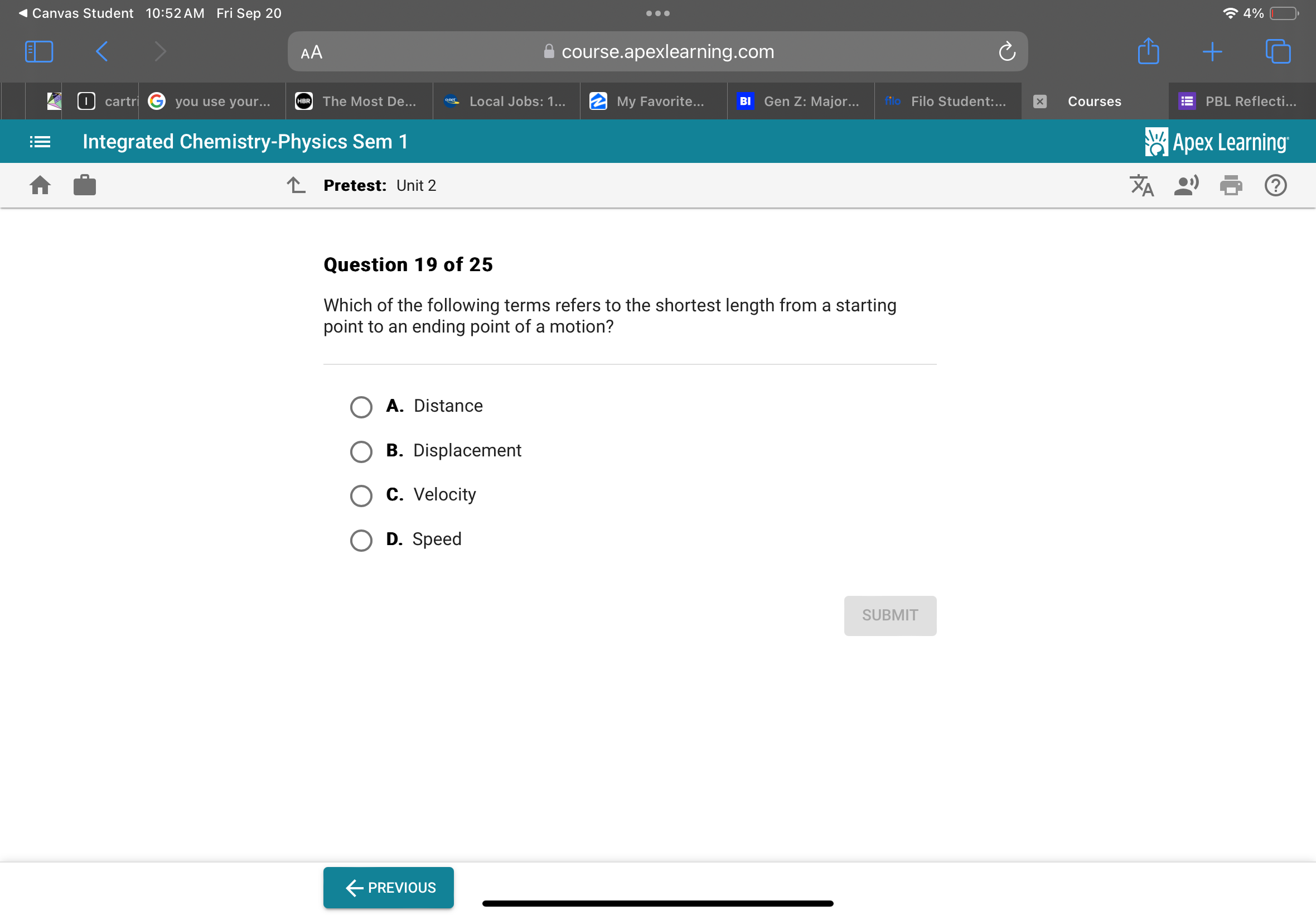
Task: Switch to PBL Reflecti... tab
Action: click(x=1241, y=102)
